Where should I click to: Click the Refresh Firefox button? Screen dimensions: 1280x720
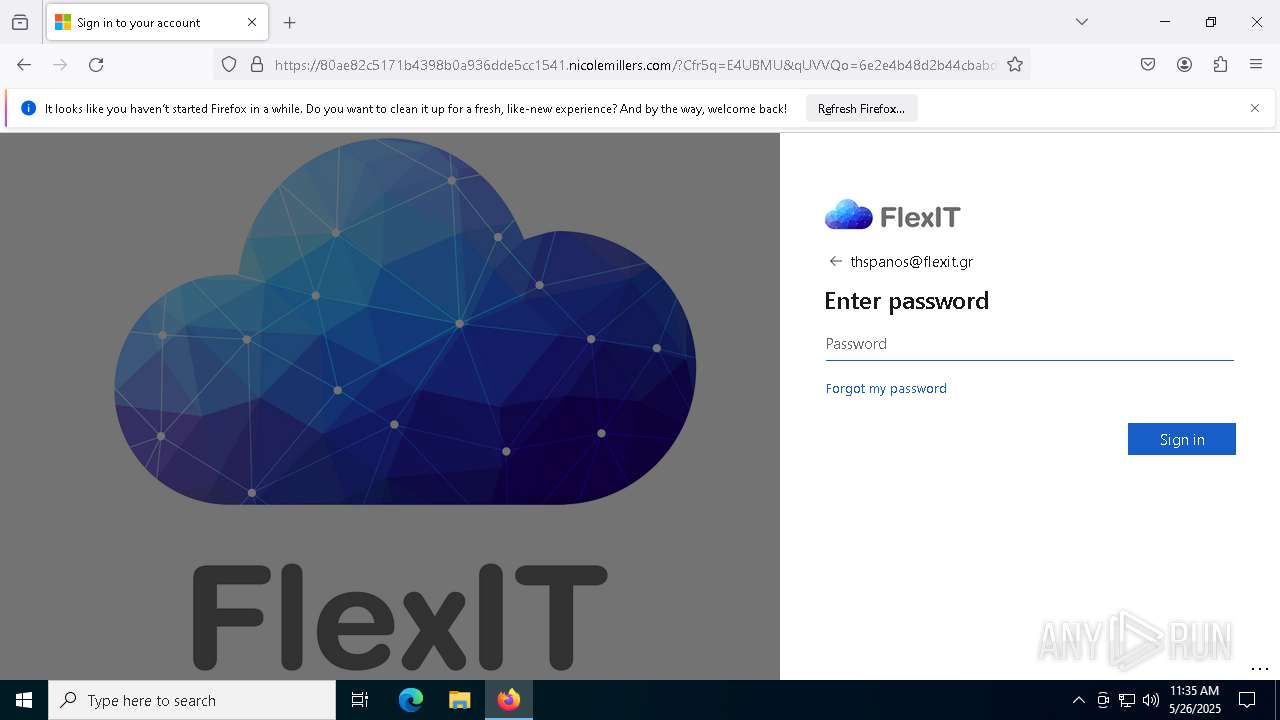[861, 108]
